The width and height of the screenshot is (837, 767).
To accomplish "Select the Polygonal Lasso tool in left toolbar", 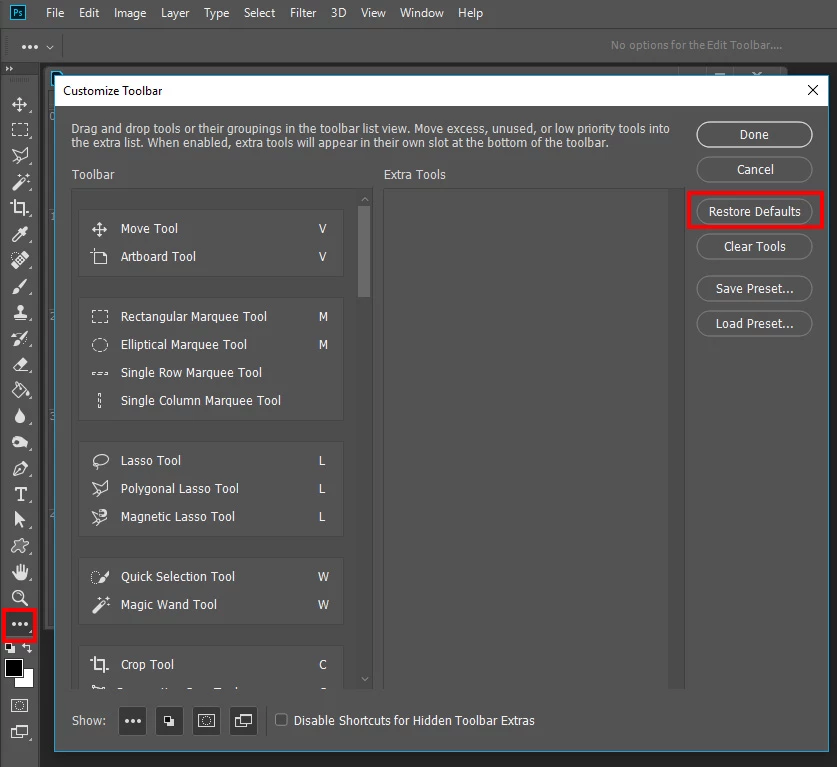I will [20, 156].
